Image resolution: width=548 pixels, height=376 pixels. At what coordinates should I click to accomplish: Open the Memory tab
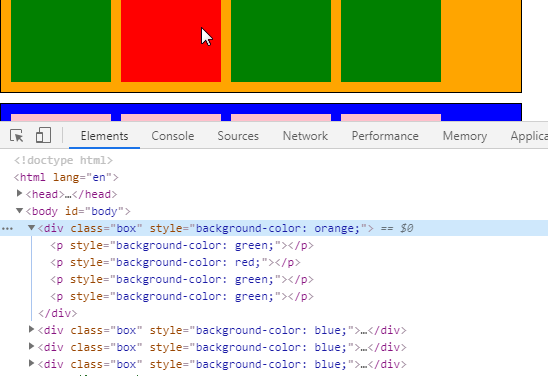[464, 136]
